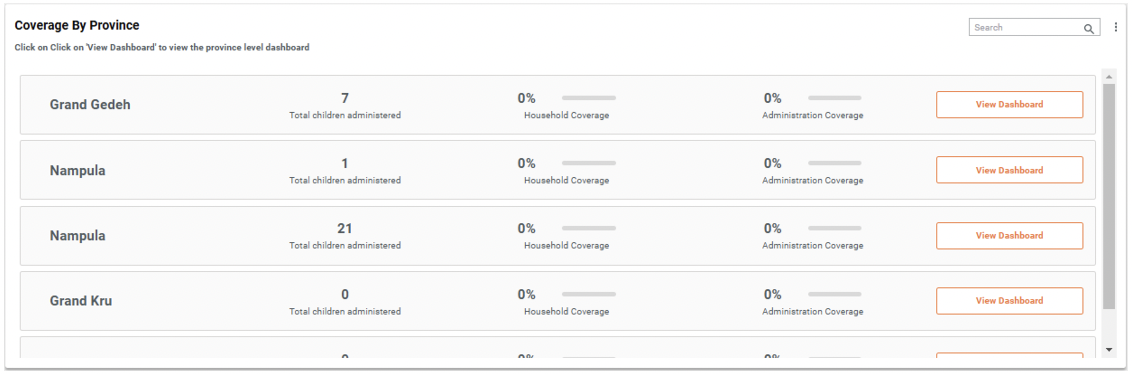This screenshot has width=1132, height=374.
Task: Click the 7 total children administered count
Action: [345, 98]
